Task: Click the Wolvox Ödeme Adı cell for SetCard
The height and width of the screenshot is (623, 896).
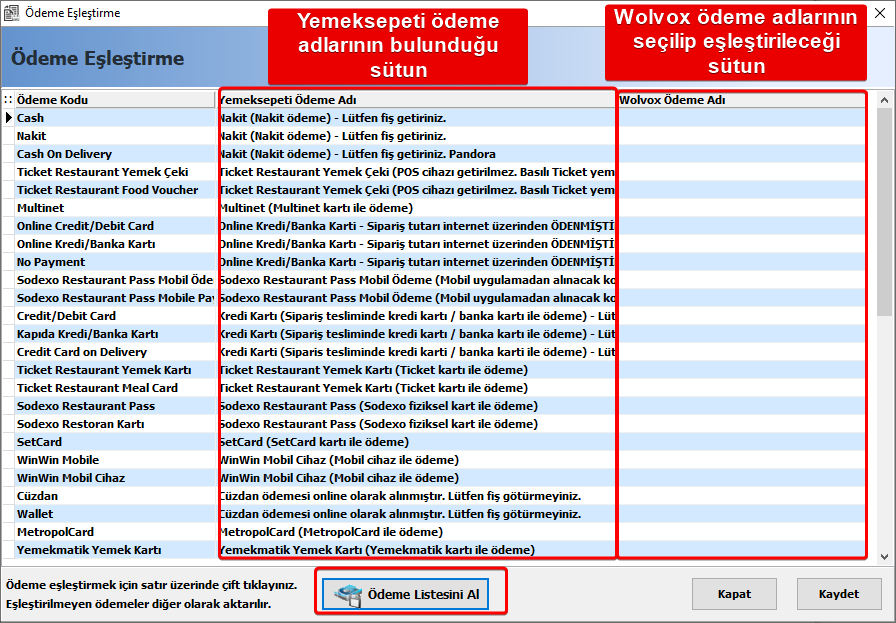Action: point(741,442)
